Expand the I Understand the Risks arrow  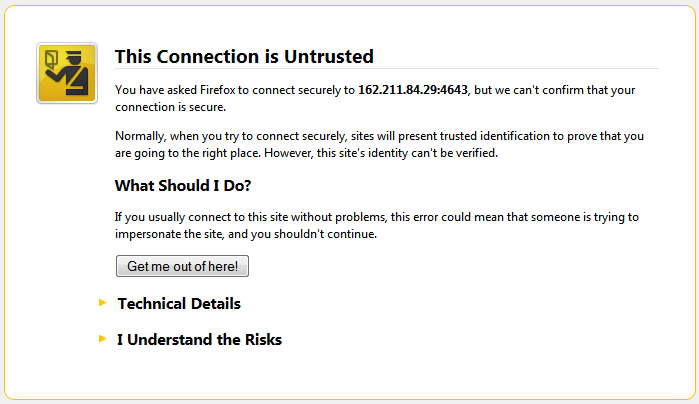[x=102, y=339]
